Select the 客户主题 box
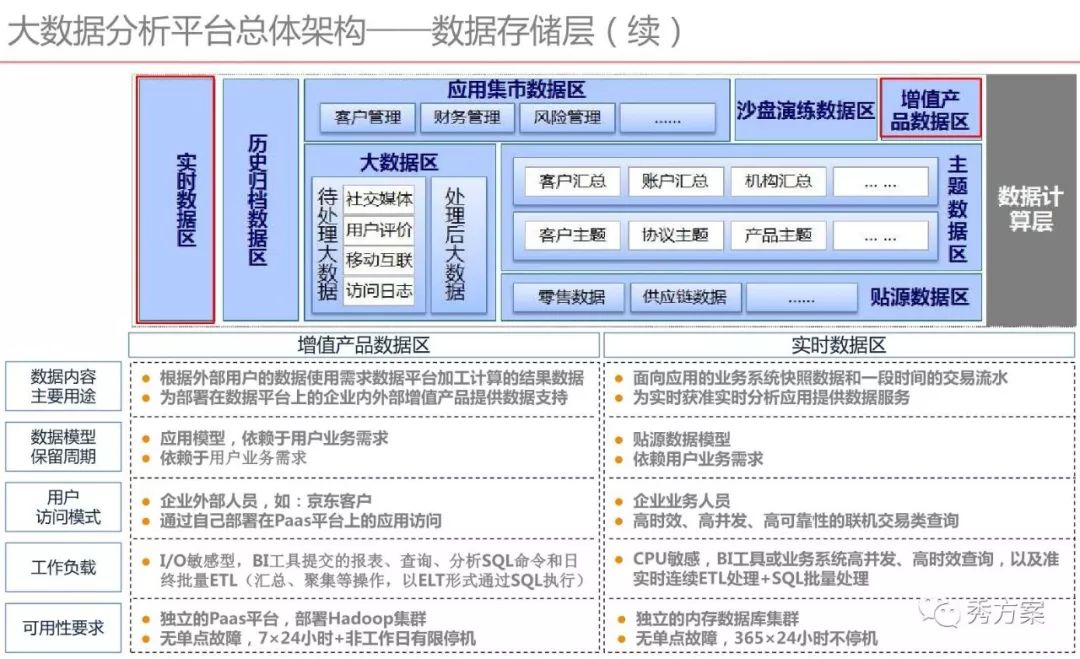Viewport: 1080px width, 659px height. point(572,236)
